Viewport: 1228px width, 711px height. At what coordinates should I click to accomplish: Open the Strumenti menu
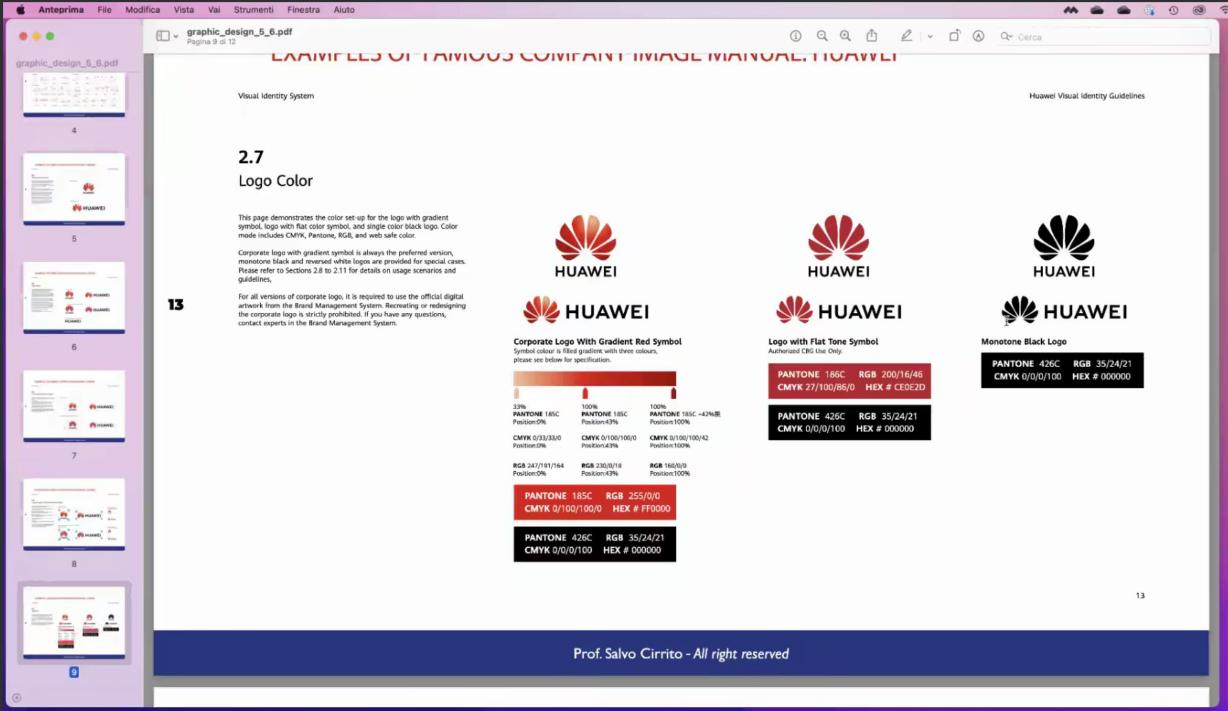pos(253,10)
